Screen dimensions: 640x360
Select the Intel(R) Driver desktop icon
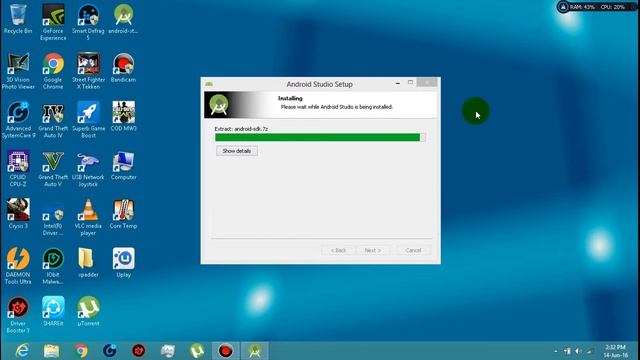(x=53, y=217)
